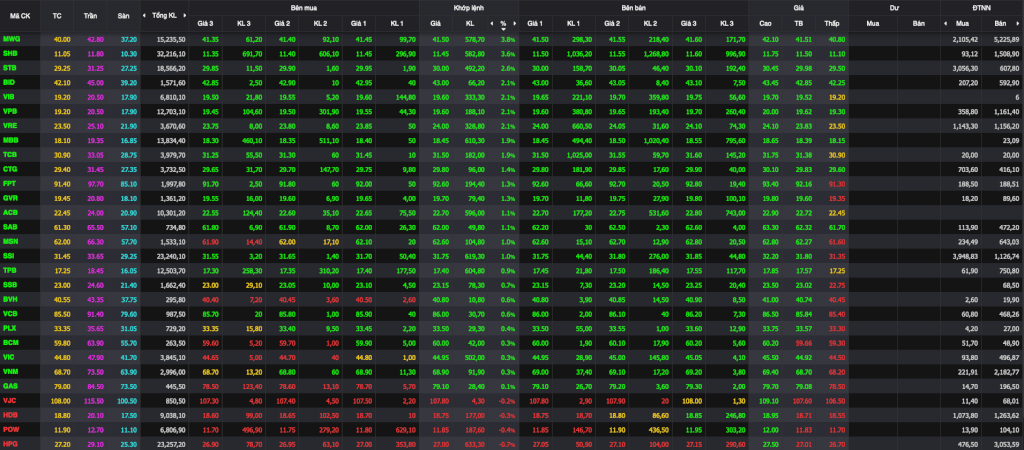Open the HPG stock symbol

pos(10,442)
